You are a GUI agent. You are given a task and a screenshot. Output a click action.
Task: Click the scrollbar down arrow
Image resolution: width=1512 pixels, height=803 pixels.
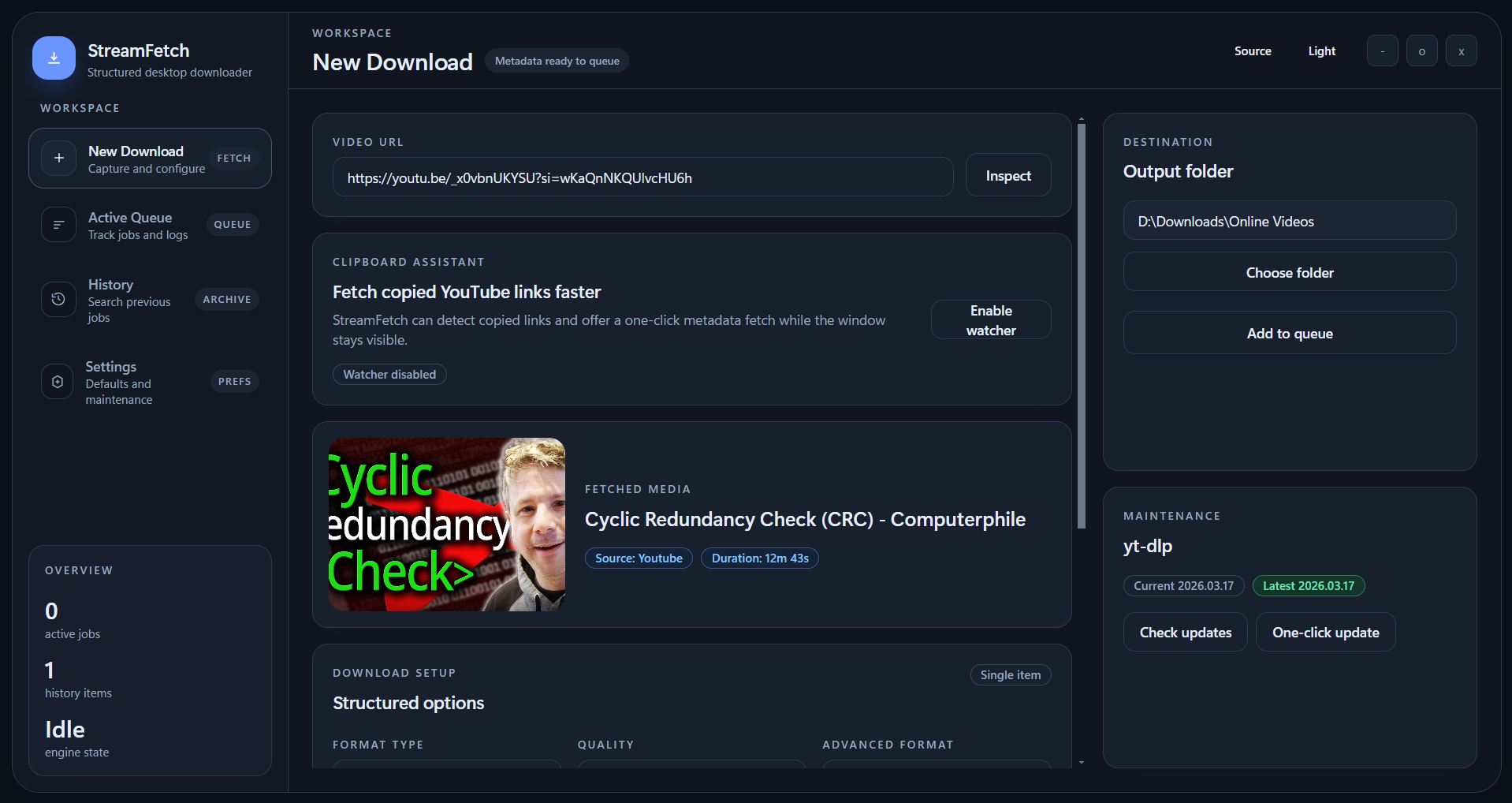click(x=1082, y=763)
